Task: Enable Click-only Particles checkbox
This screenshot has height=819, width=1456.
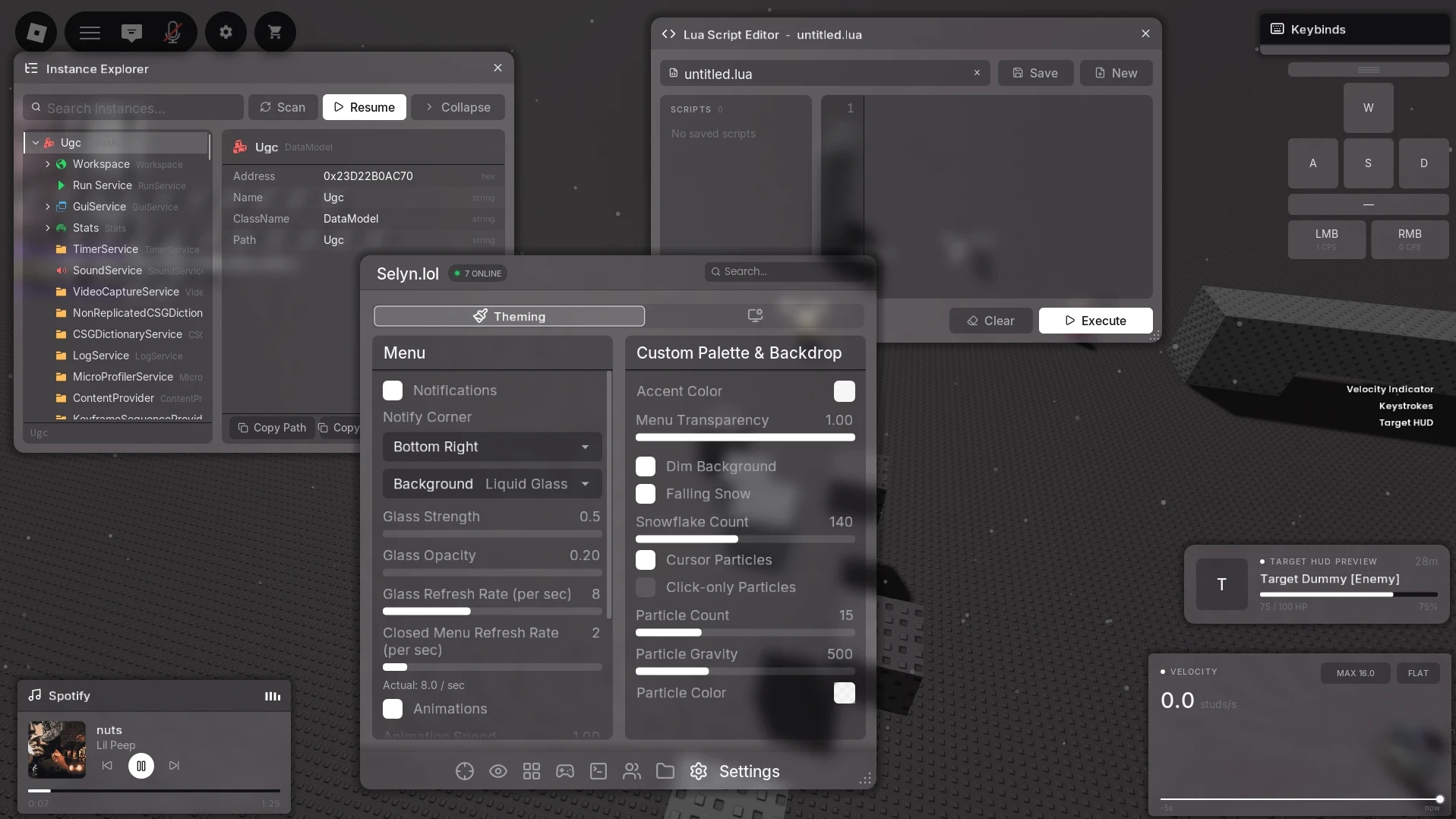Action: click(646, 587)
